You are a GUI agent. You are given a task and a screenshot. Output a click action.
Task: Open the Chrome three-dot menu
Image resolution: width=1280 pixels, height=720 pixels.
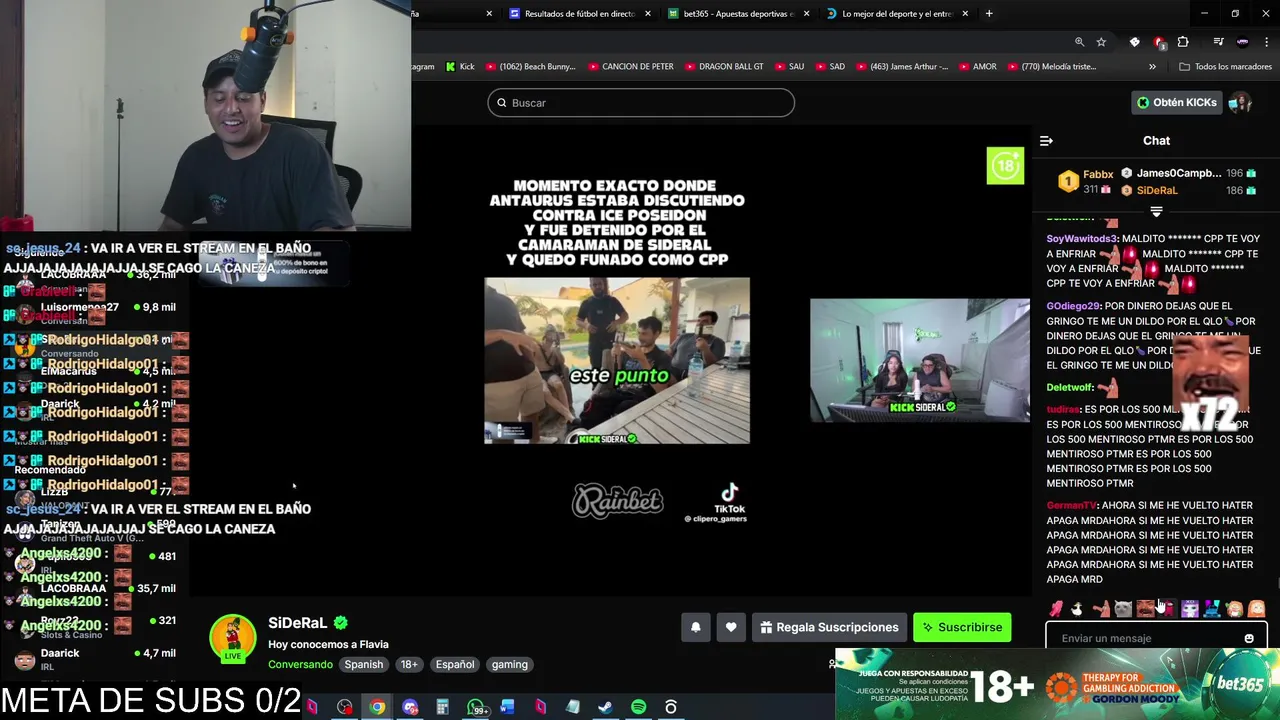coord(1267,42)
